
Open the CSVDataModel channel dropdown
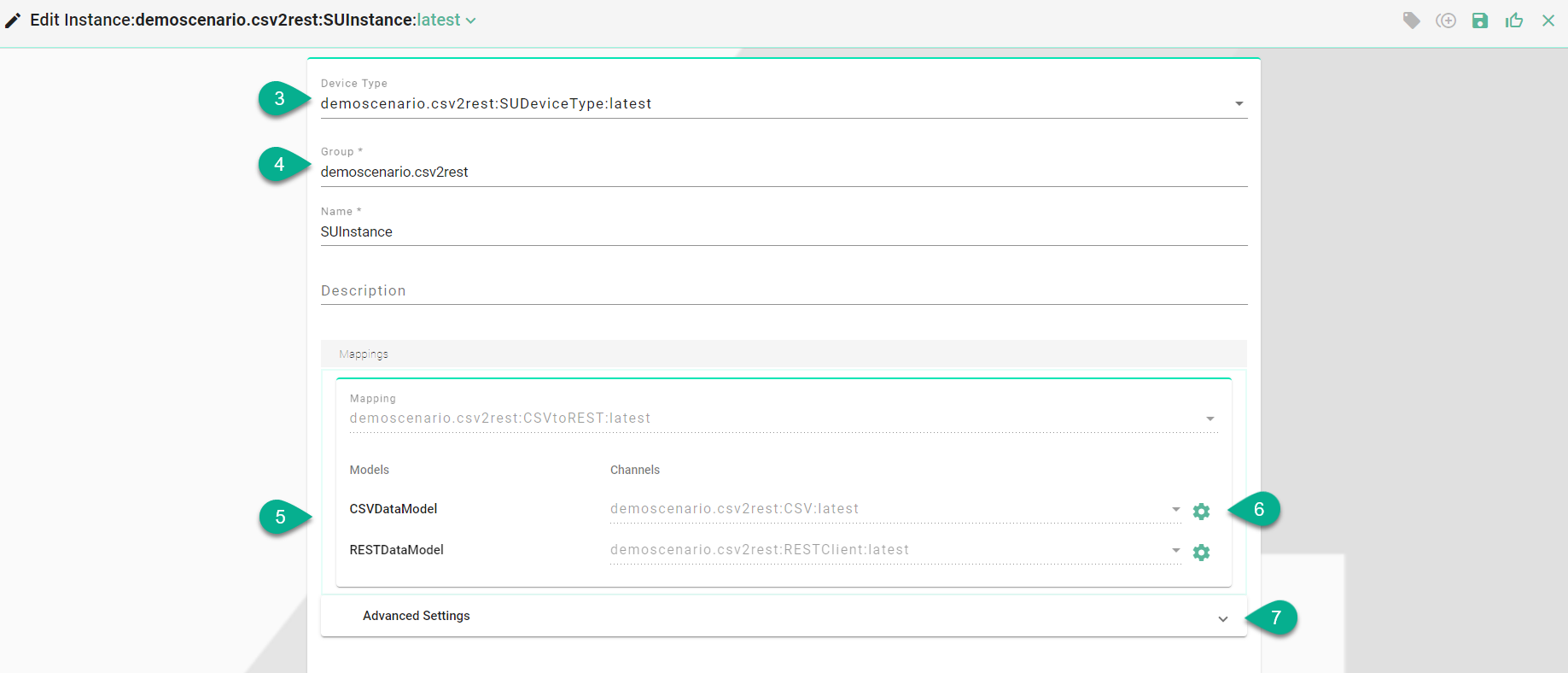click(1175, 509)
